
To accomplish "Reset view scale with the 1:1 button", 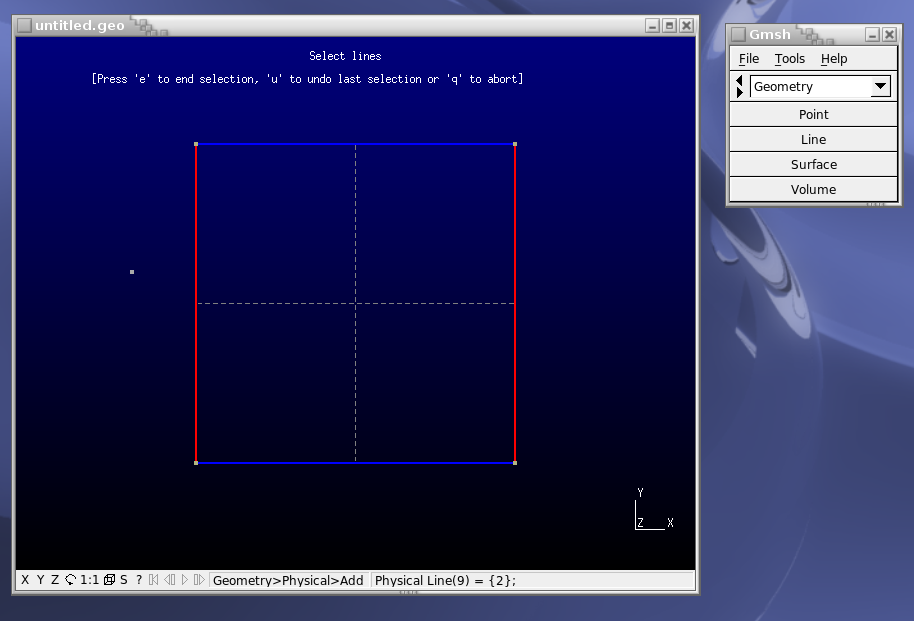I will click(89, 580).
